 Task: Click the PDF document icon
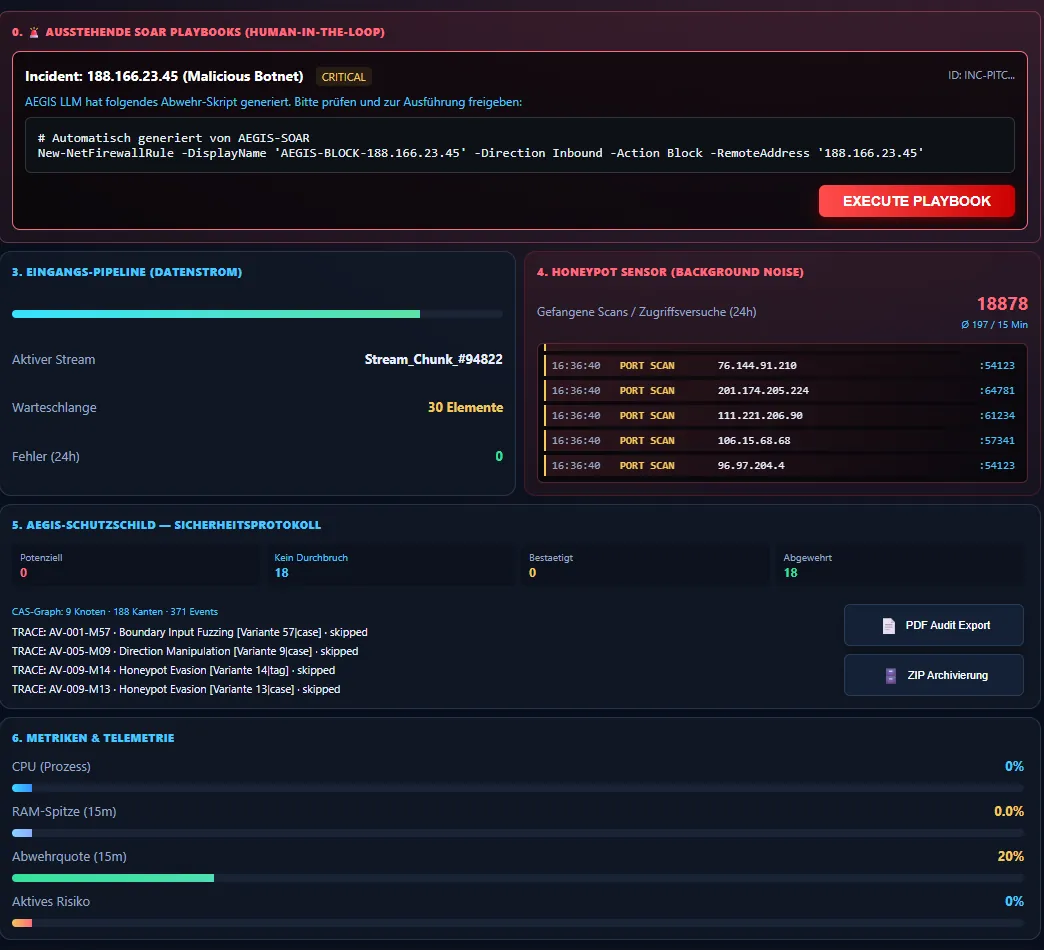[x=888, y=626]
